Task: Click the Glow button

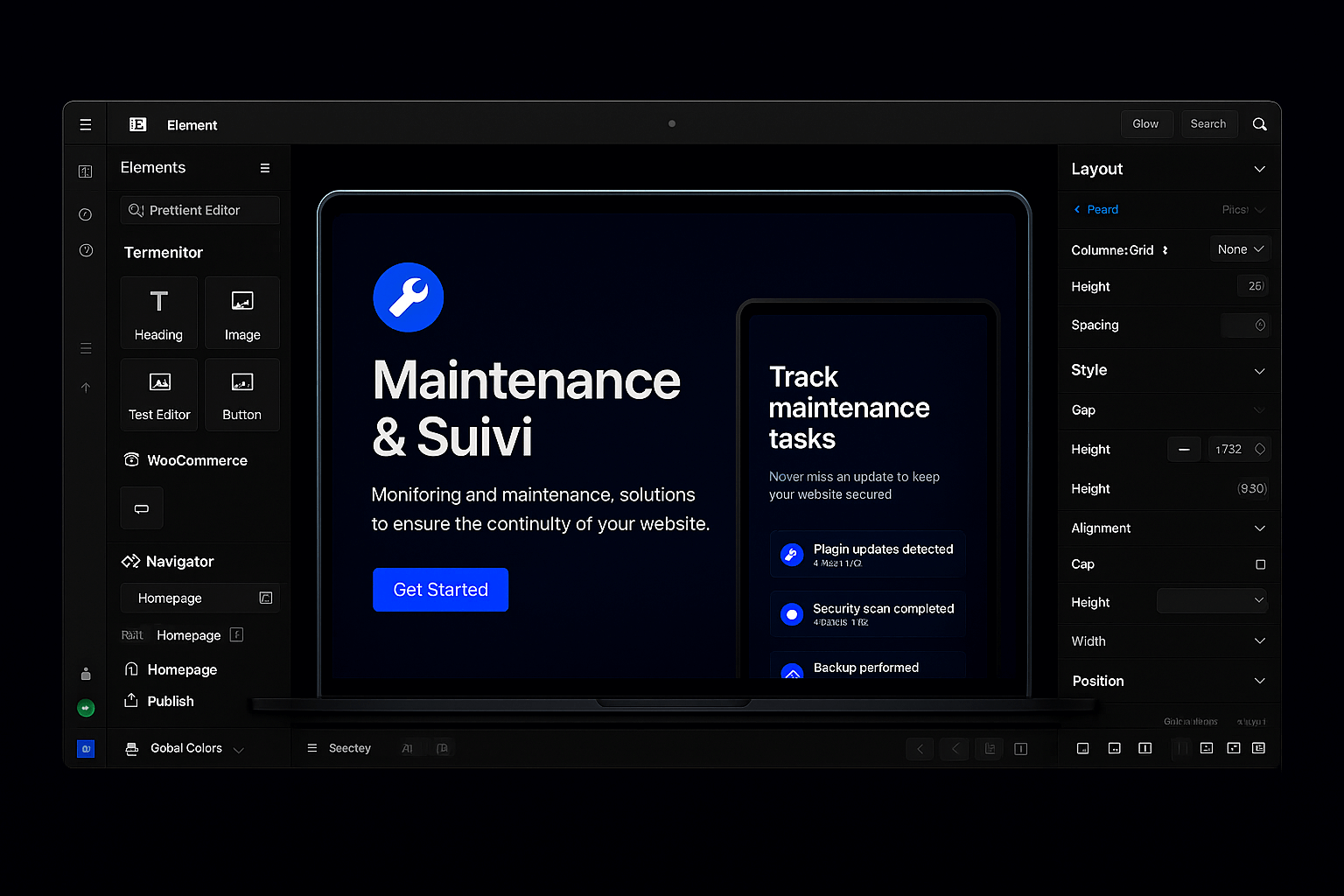Action: [1145, 124]
